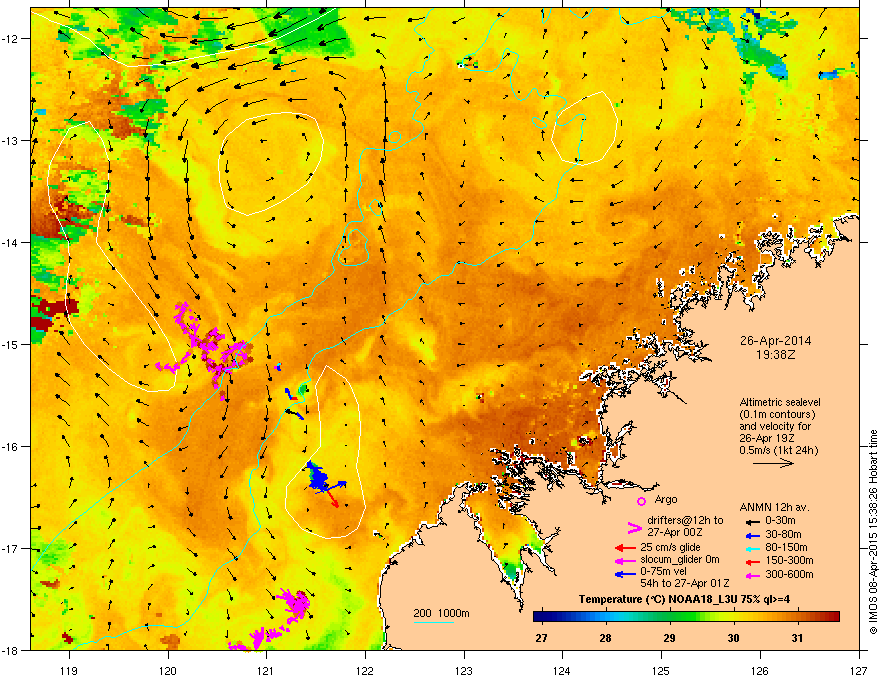Click the '0.5m/s (1kt 24h)' scale text
This screenshot has width=880, height=680.
coord(778,450)
